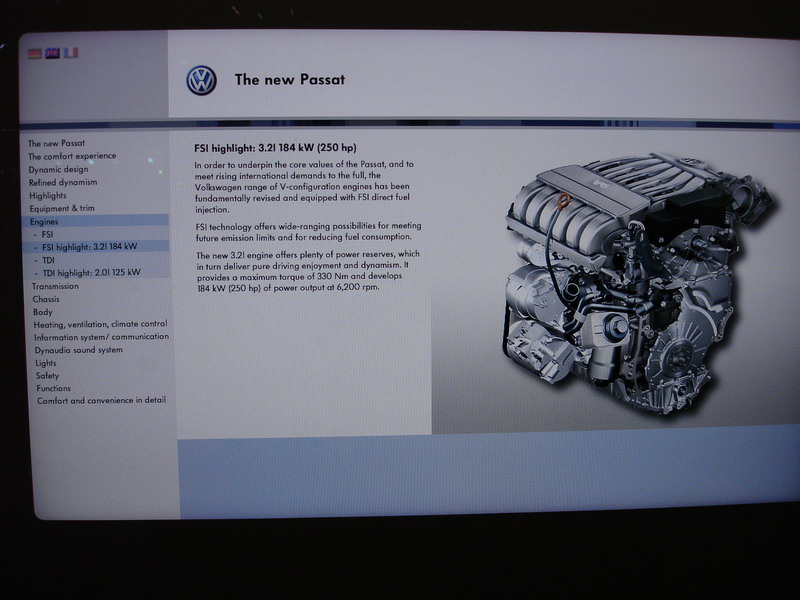Open the 'Highlights' menu item

47,195
